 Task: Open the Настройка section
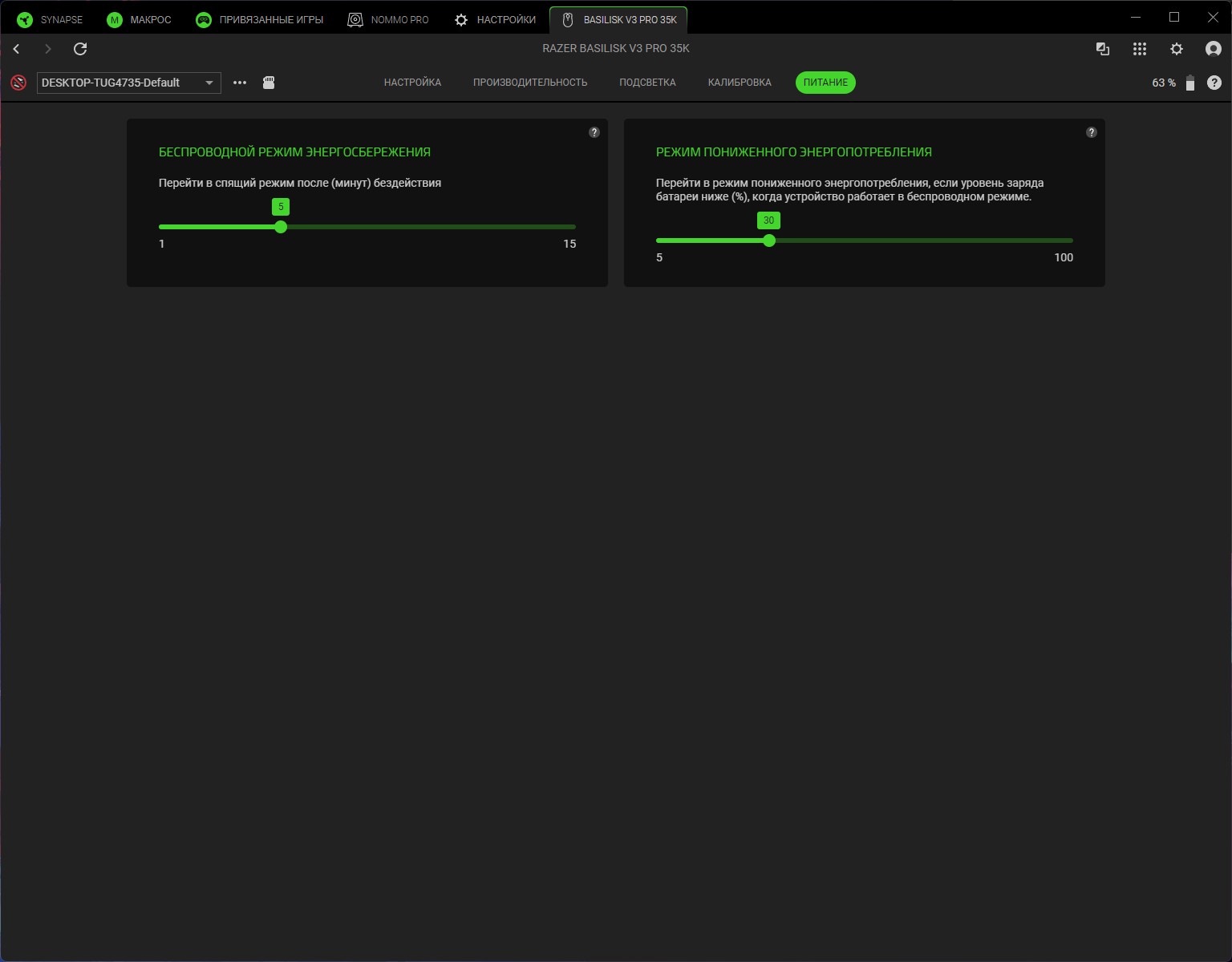click(412, 83)
